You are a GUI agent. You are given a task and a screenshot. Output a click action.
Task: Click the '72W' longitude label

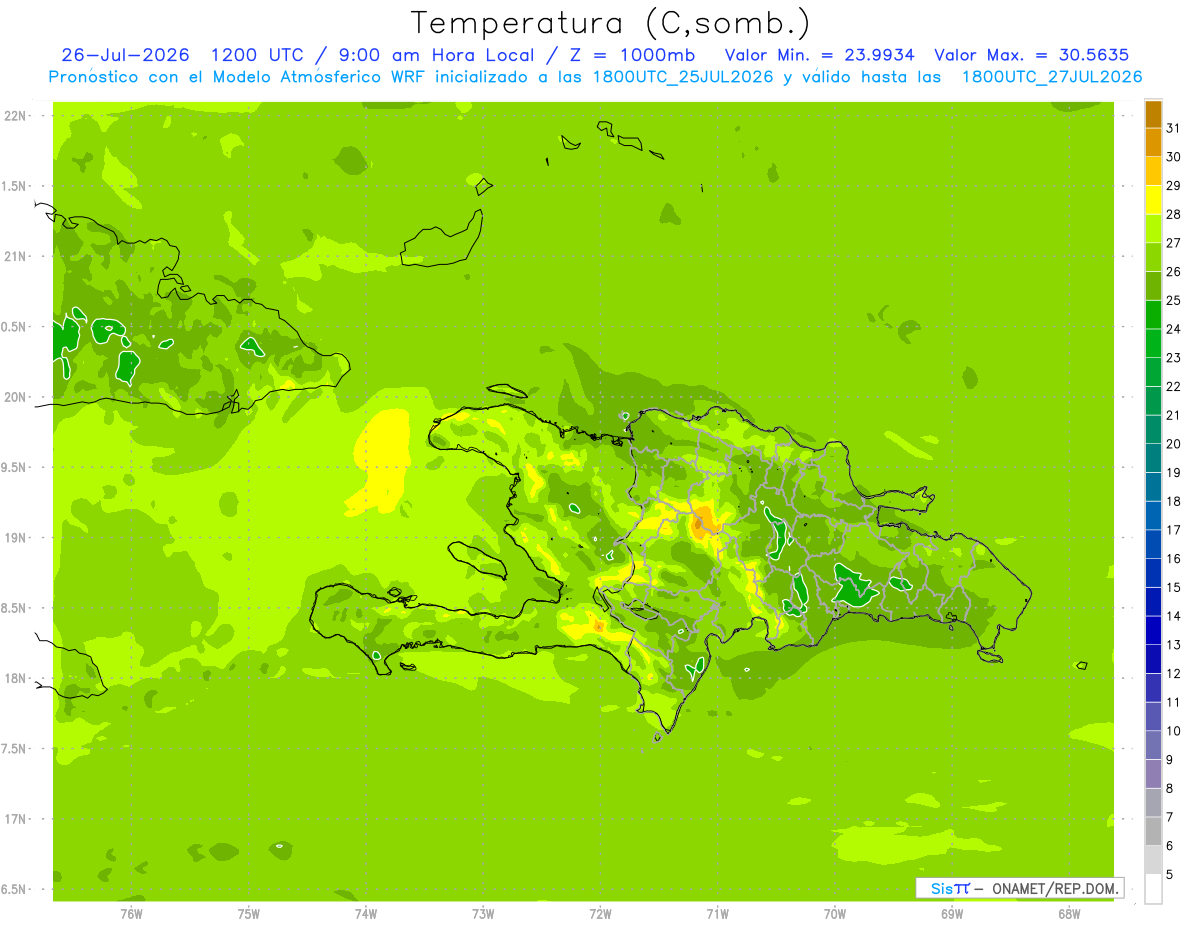pos(600,913)
